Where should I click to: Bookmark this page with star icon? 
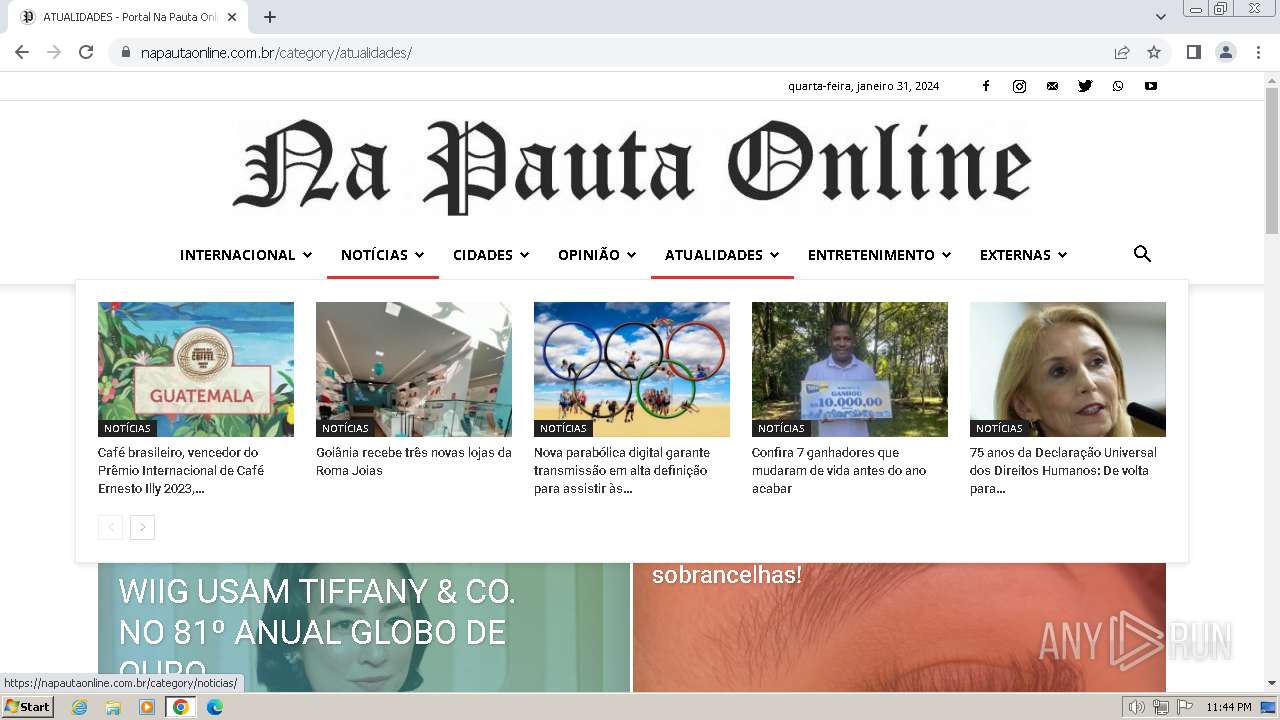point(1154,52)
